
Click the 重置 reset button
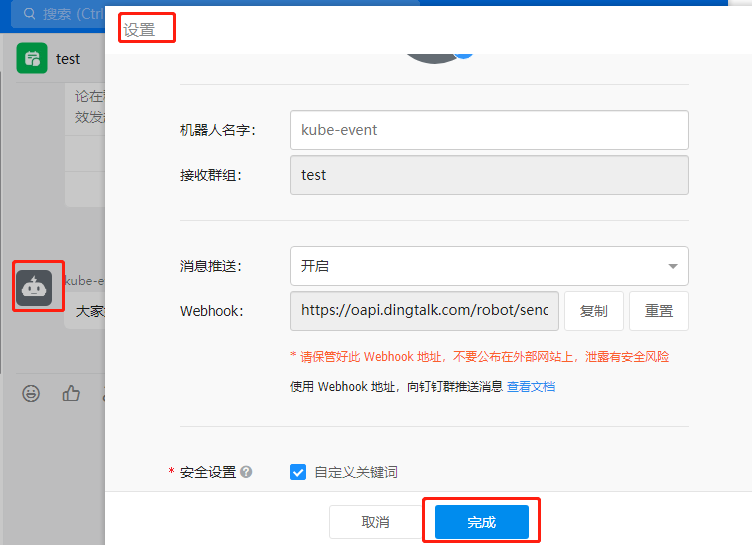pos(659,311)
